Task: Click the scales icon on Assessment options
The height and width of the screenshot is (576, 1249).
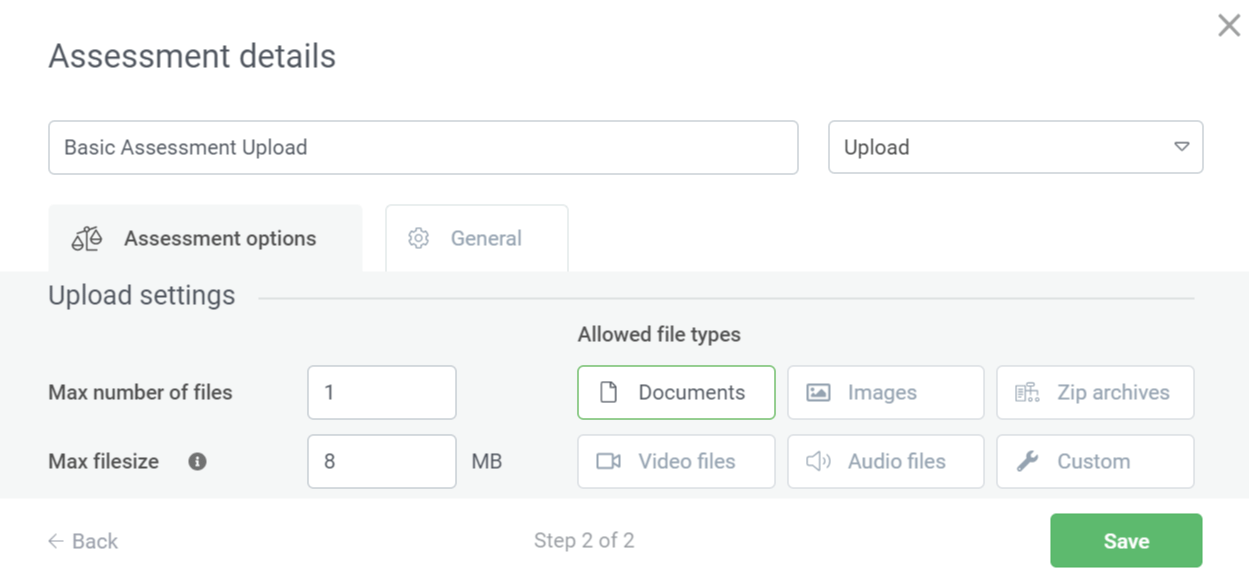Action: (x=87, y=239)
